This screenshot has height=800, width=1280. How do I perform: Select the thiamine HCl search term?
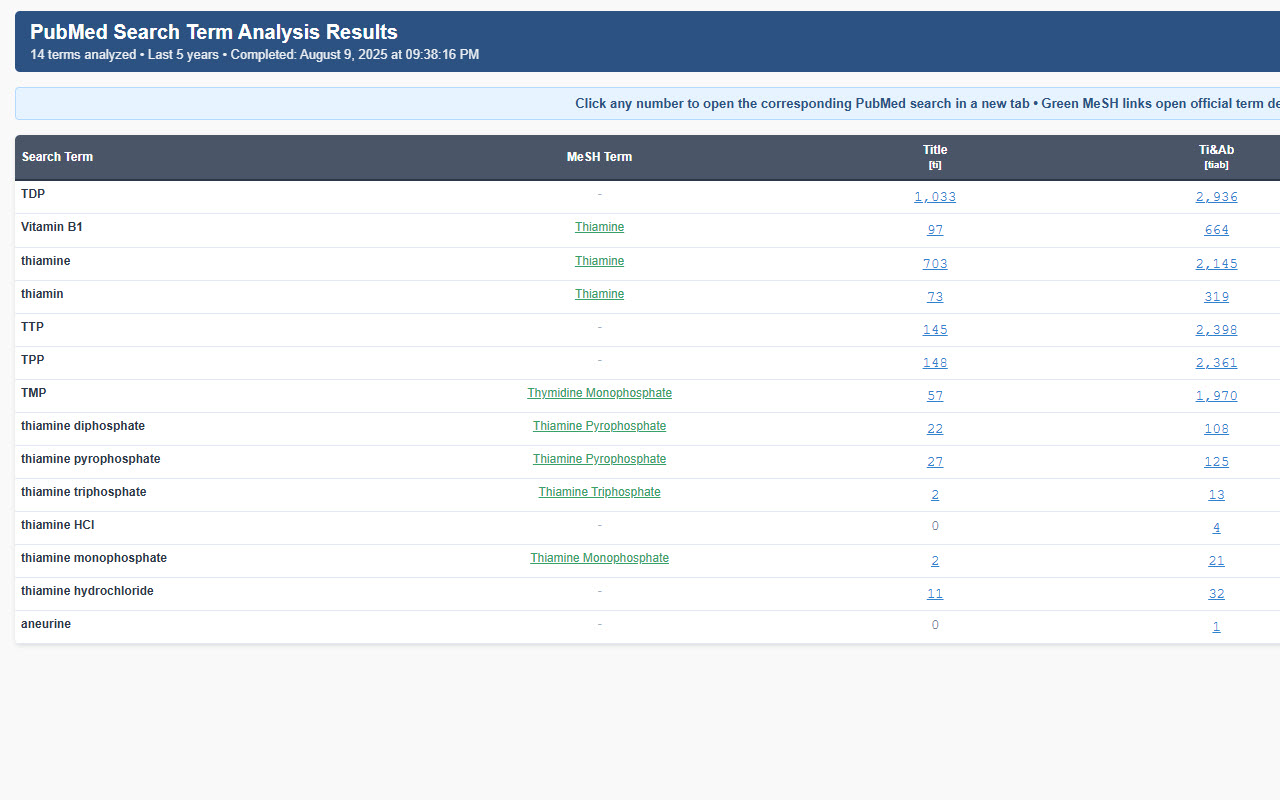pos(58,525)
